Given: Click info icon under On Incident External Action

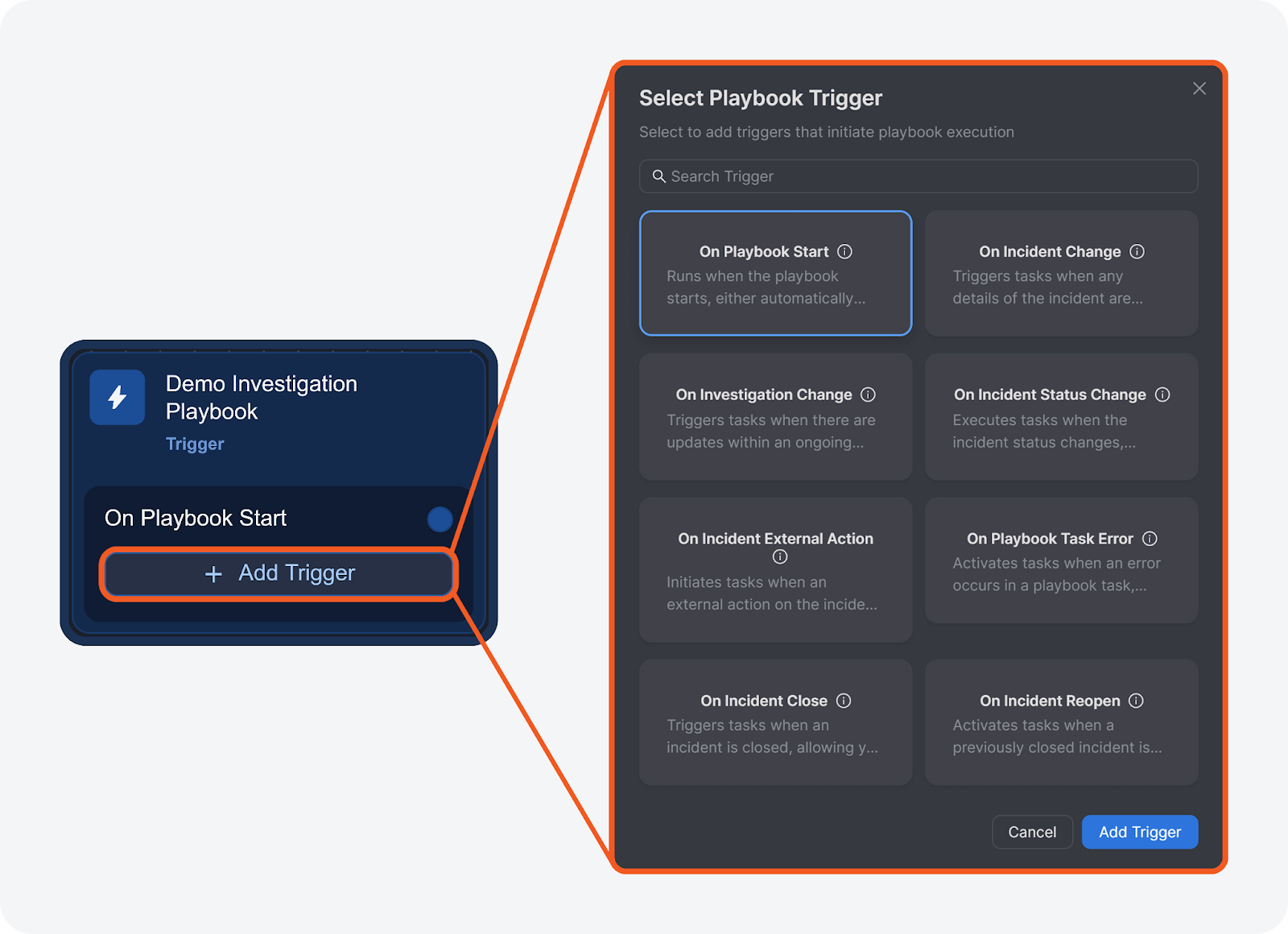Looking at the screenshot, I should (x=779, y=556).
